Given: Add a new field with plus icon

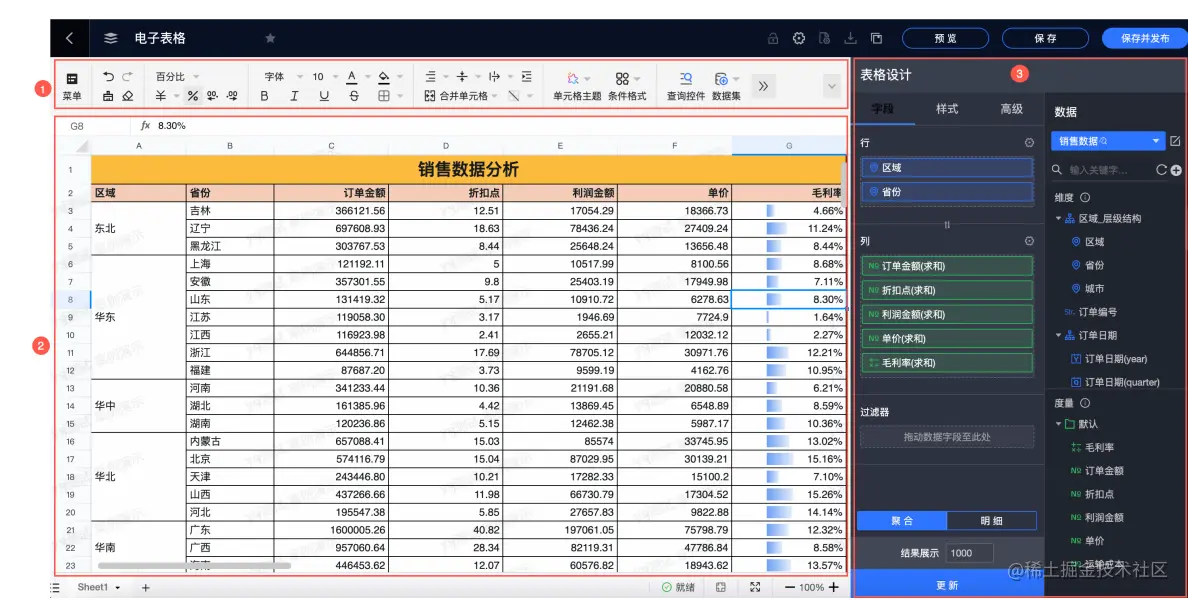Looking at the screenshot, I should [1176, 170].
